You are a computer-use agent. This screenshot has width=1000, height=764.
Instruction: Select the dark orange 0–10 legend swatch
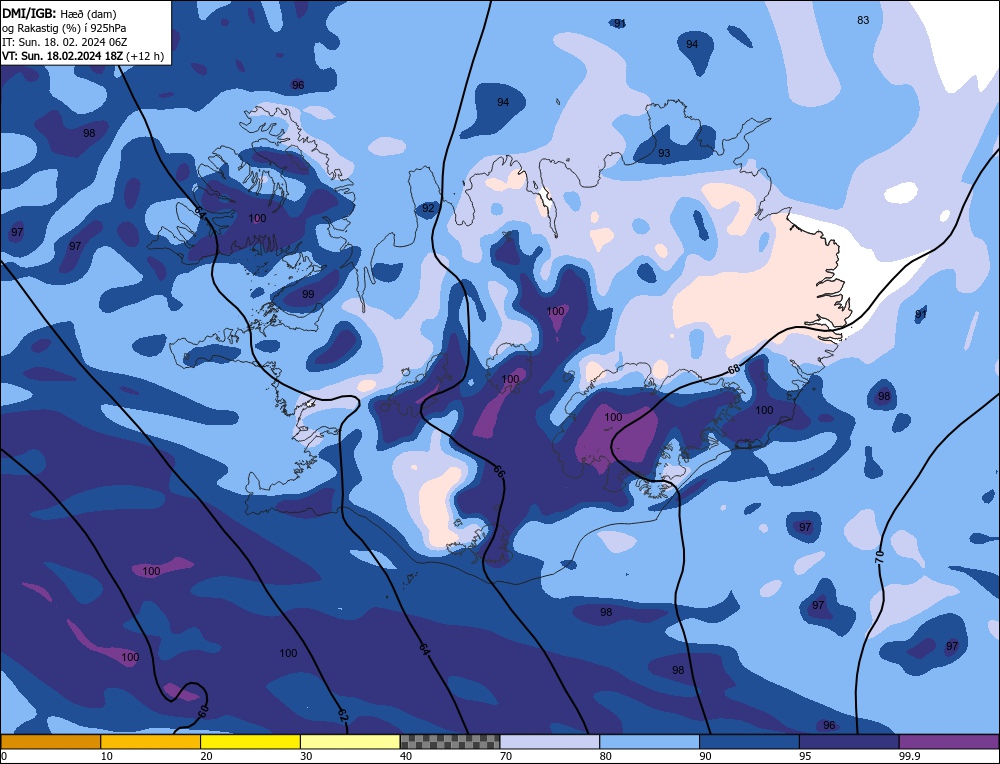50,741
